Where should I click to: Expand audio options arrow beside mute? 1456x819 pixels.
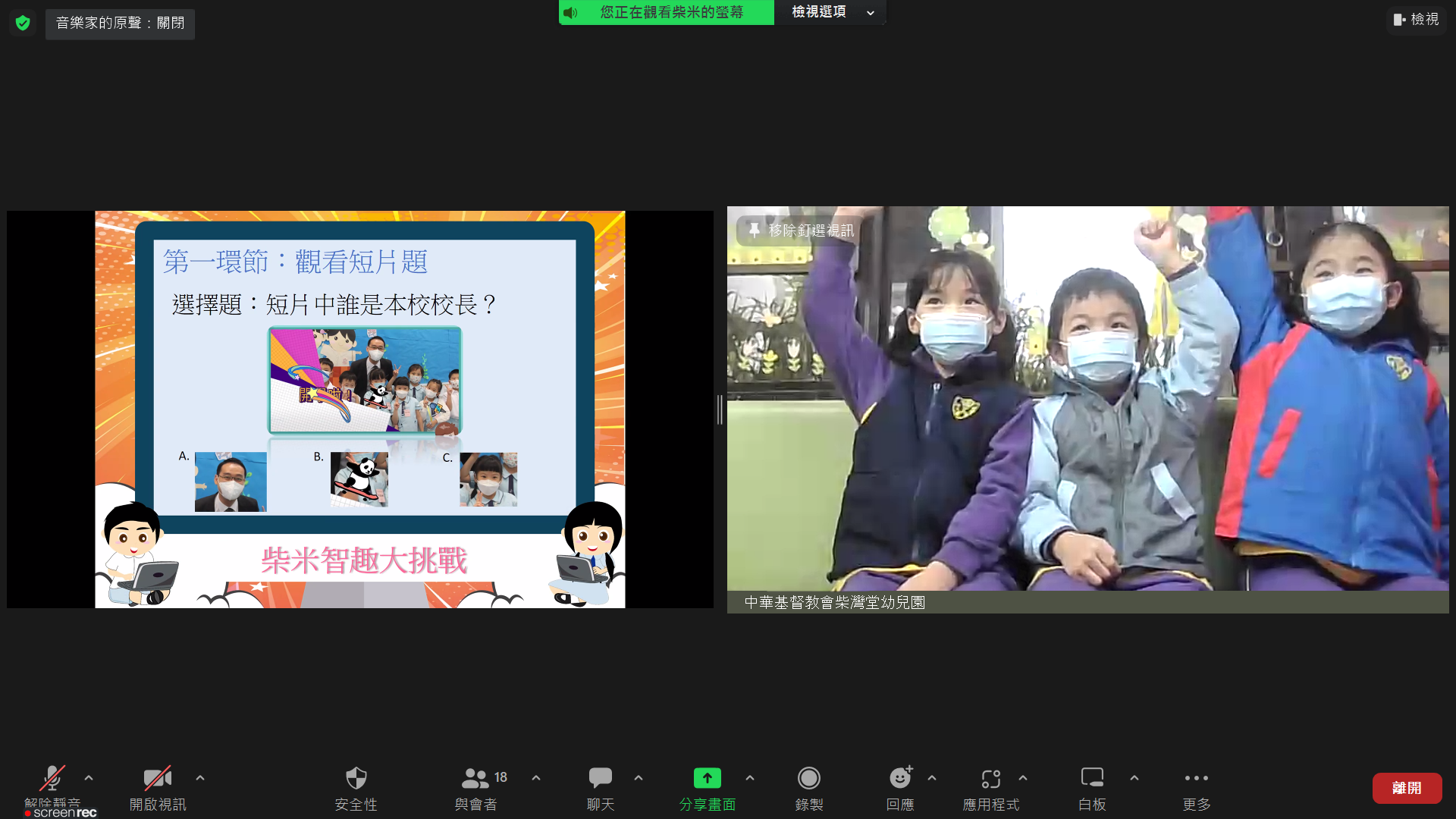89,778
